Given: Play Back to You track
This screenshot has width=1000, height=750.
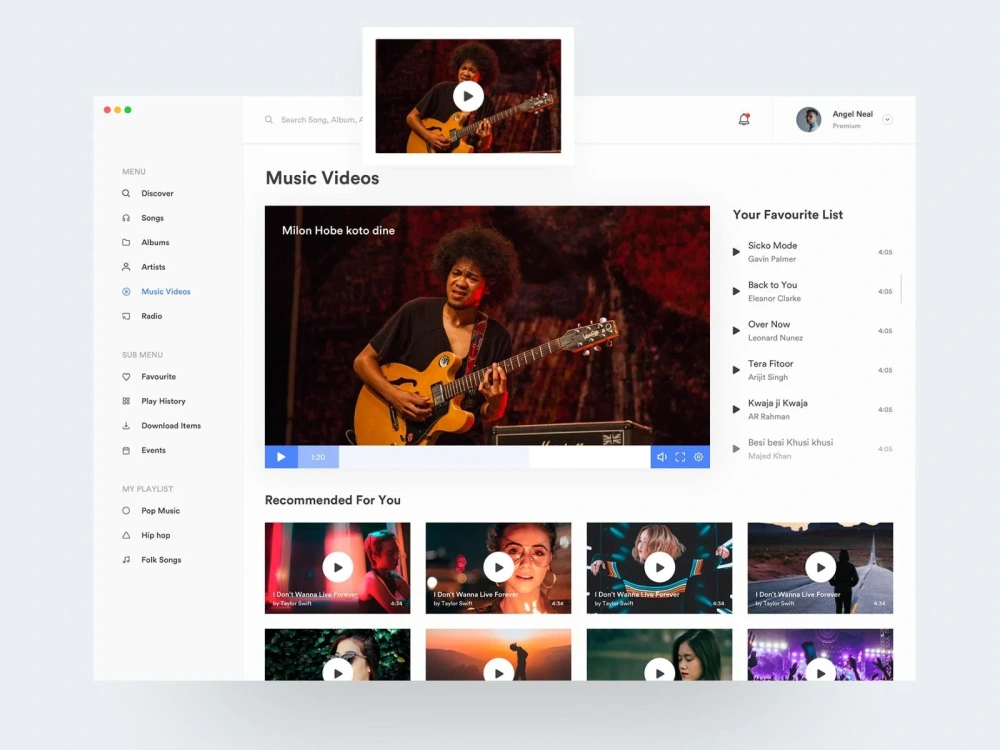Looking at the screenshot, I should [x=736, y=291].
